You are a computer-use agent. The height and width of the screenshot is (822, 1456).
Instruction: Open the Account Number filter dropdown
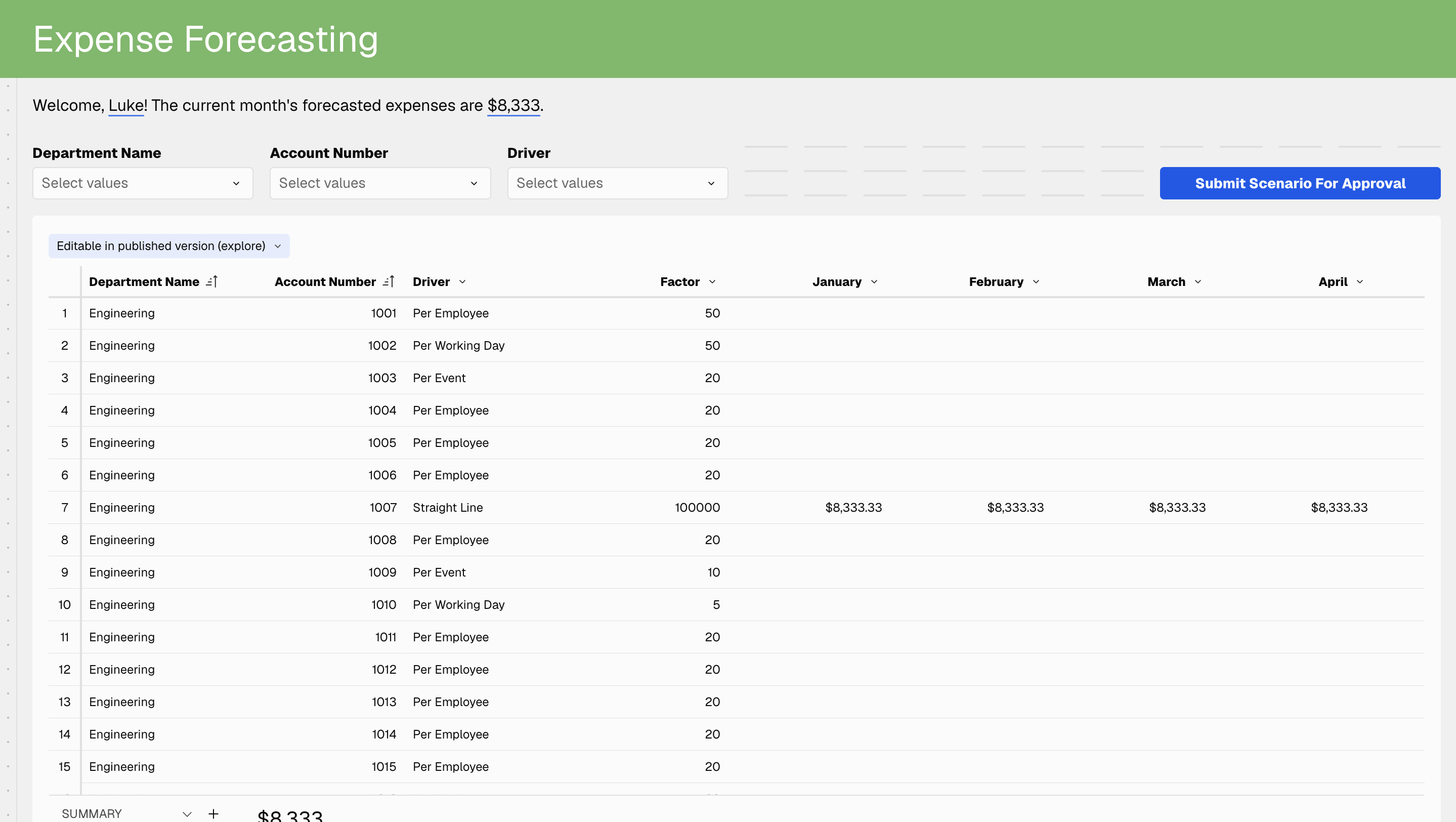pyautogui.click(x=380, y=183)
